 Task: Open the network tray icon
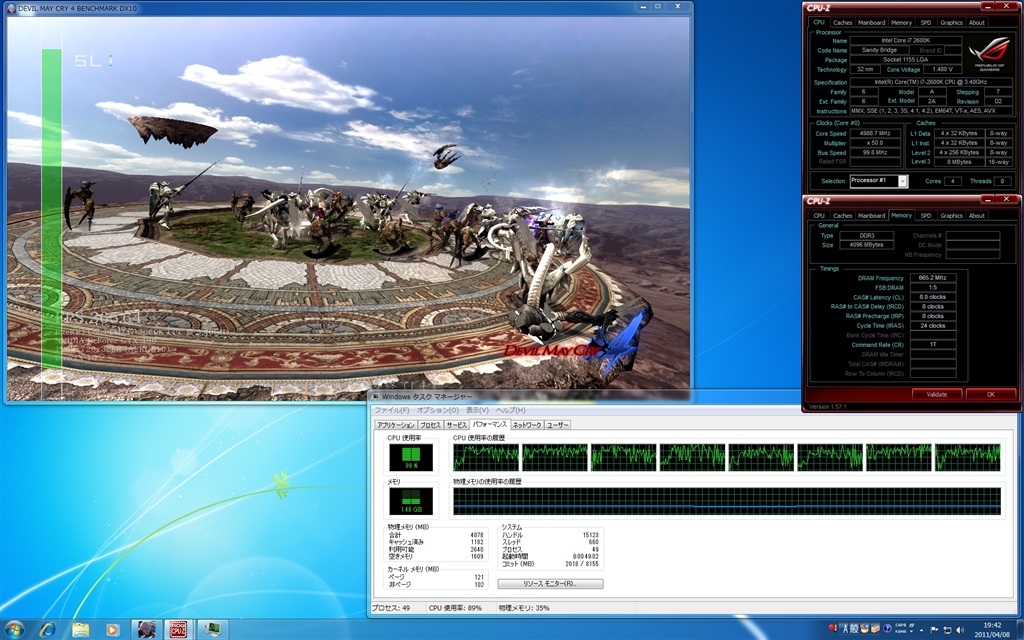click(948, 630)
